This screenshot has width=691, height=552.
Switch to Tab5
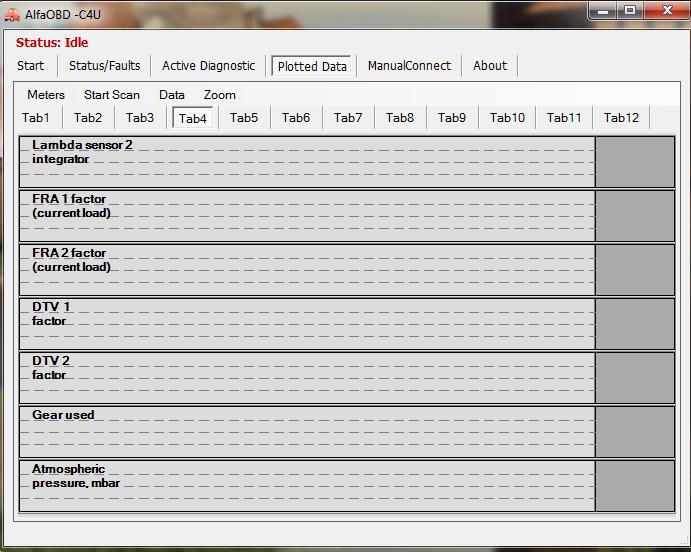(x=244, y=118)
